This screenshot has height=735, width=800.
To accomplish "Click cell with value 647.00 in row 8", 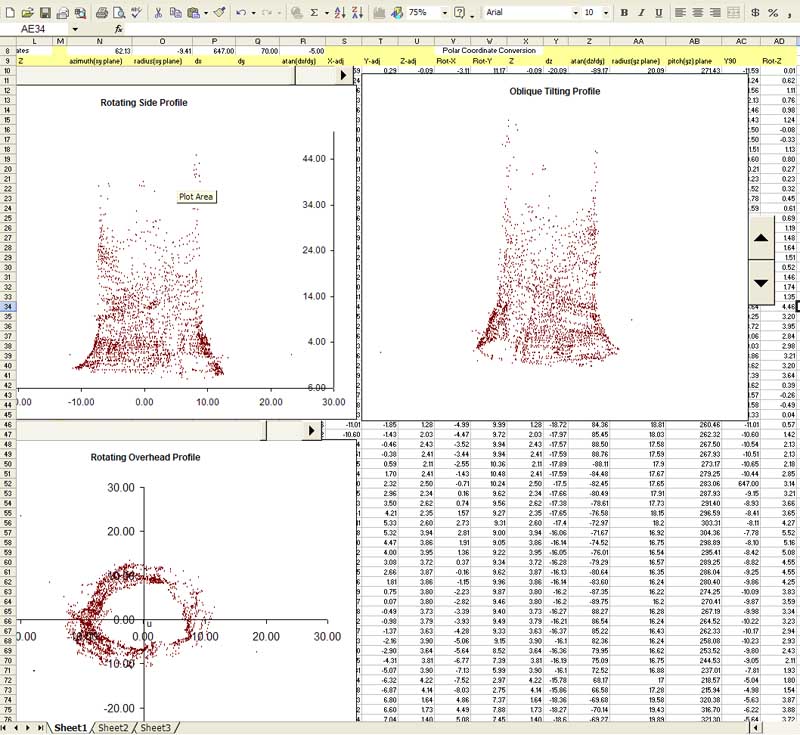I will click(x=215, y=50).
